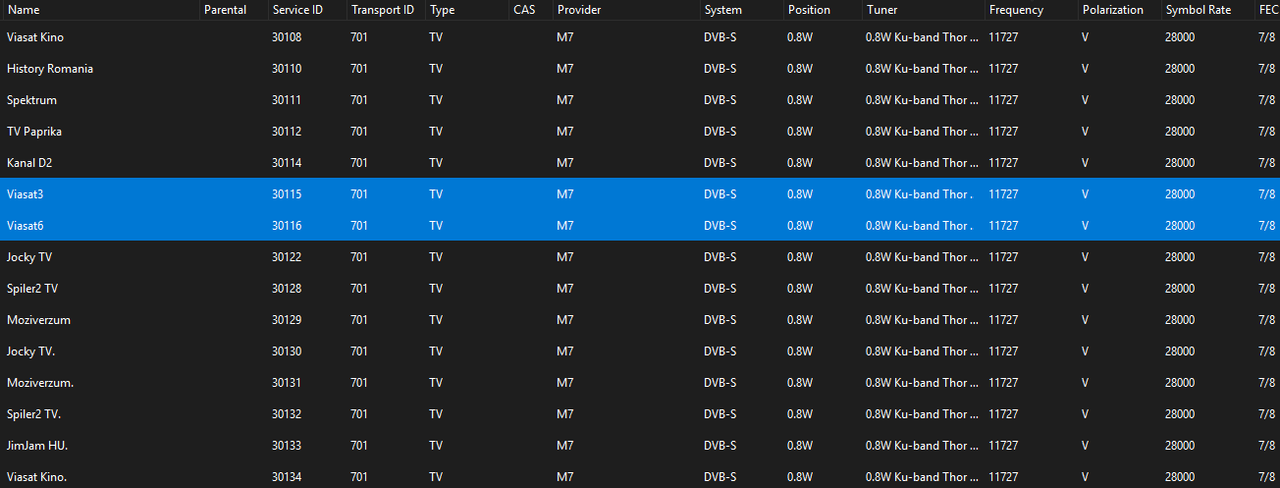The height and width of the screenshot is (488, 1280).
Task: Sort by the FEC column header
Action: pyautogui.click(x=1267, y=10)
